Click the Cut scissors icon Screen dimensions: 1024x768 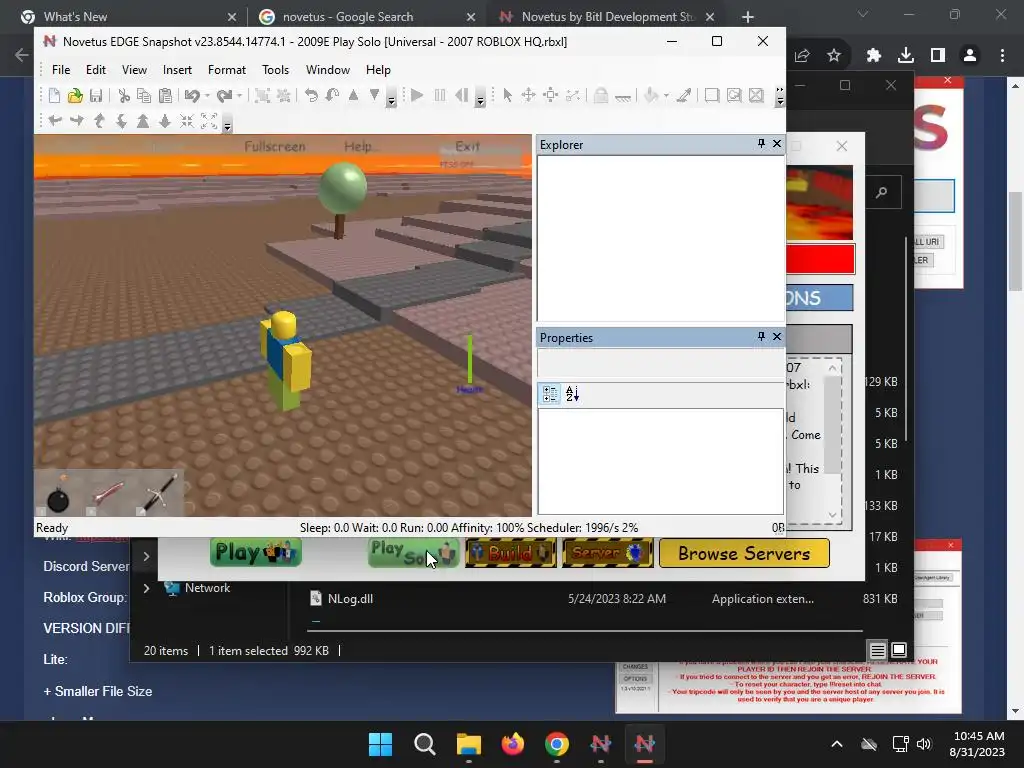[123, 96]
